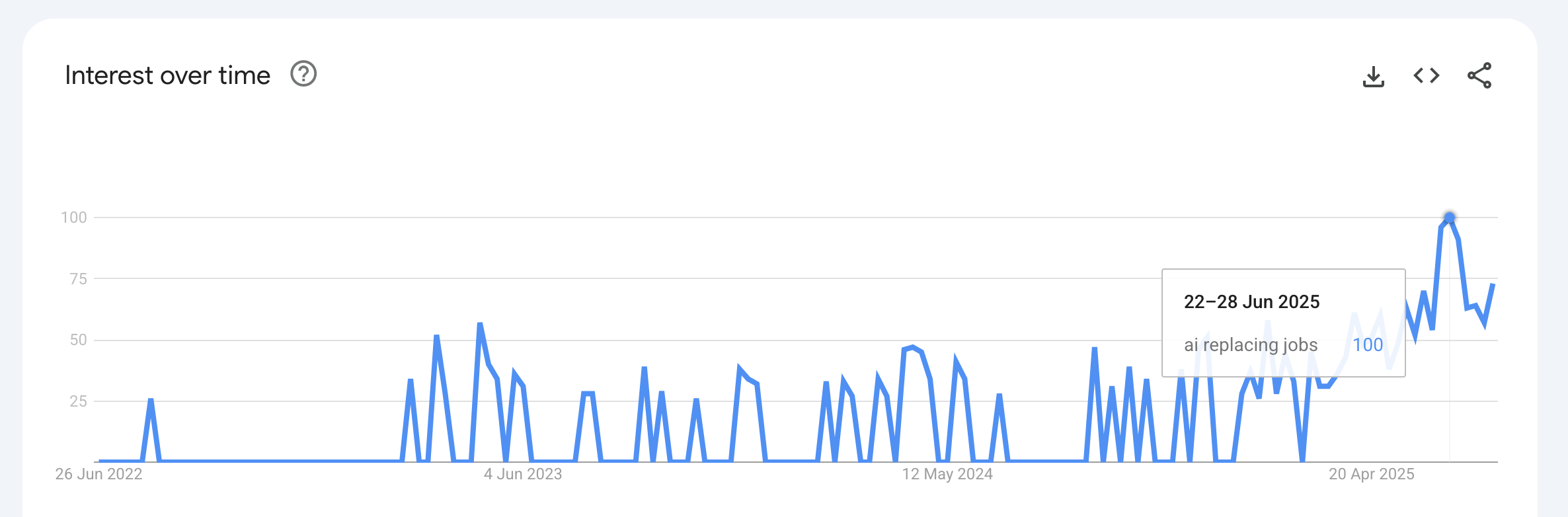Click the final data point of the line

(x=1493, y=285)
